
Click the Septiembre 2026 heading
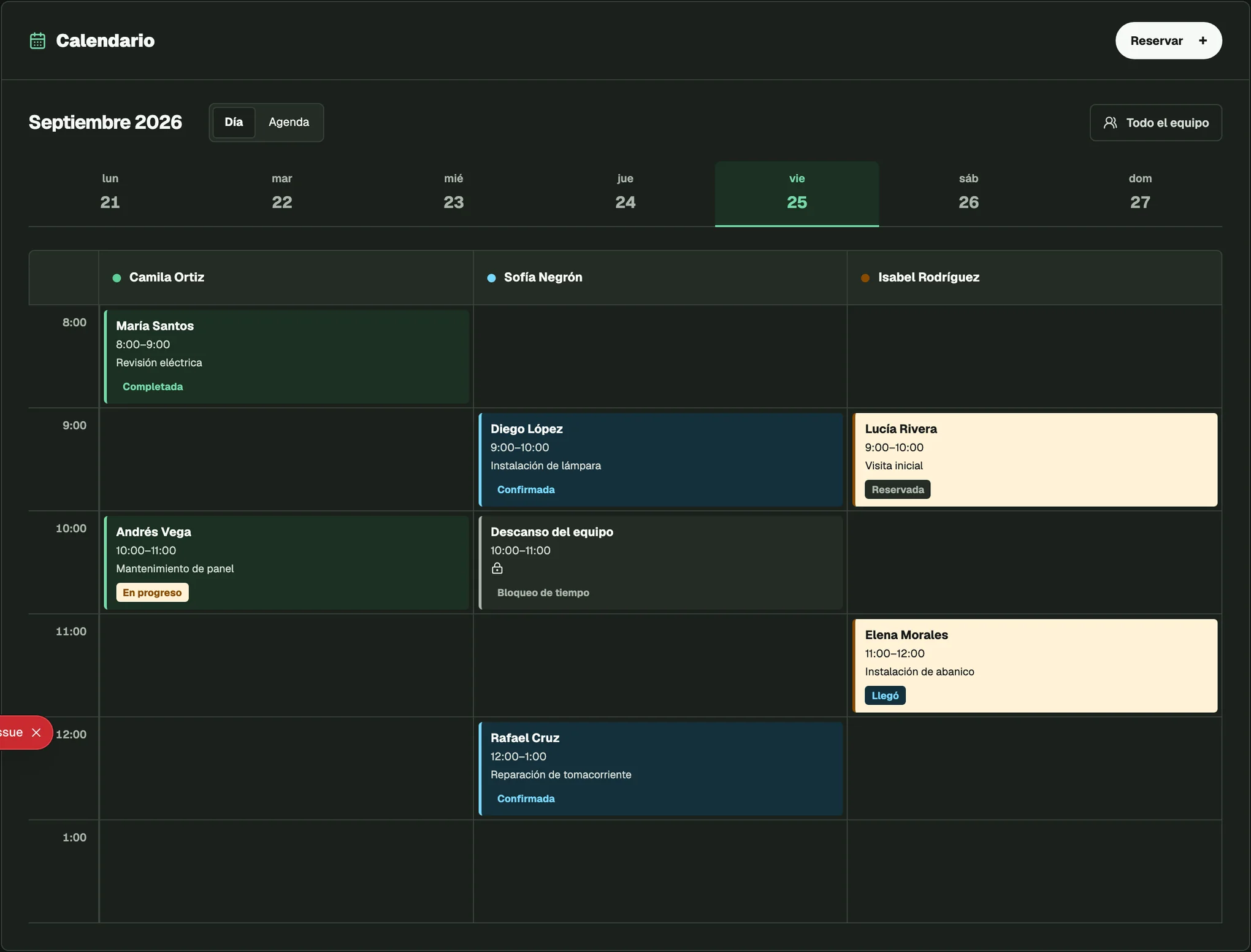tap(105, 122)
